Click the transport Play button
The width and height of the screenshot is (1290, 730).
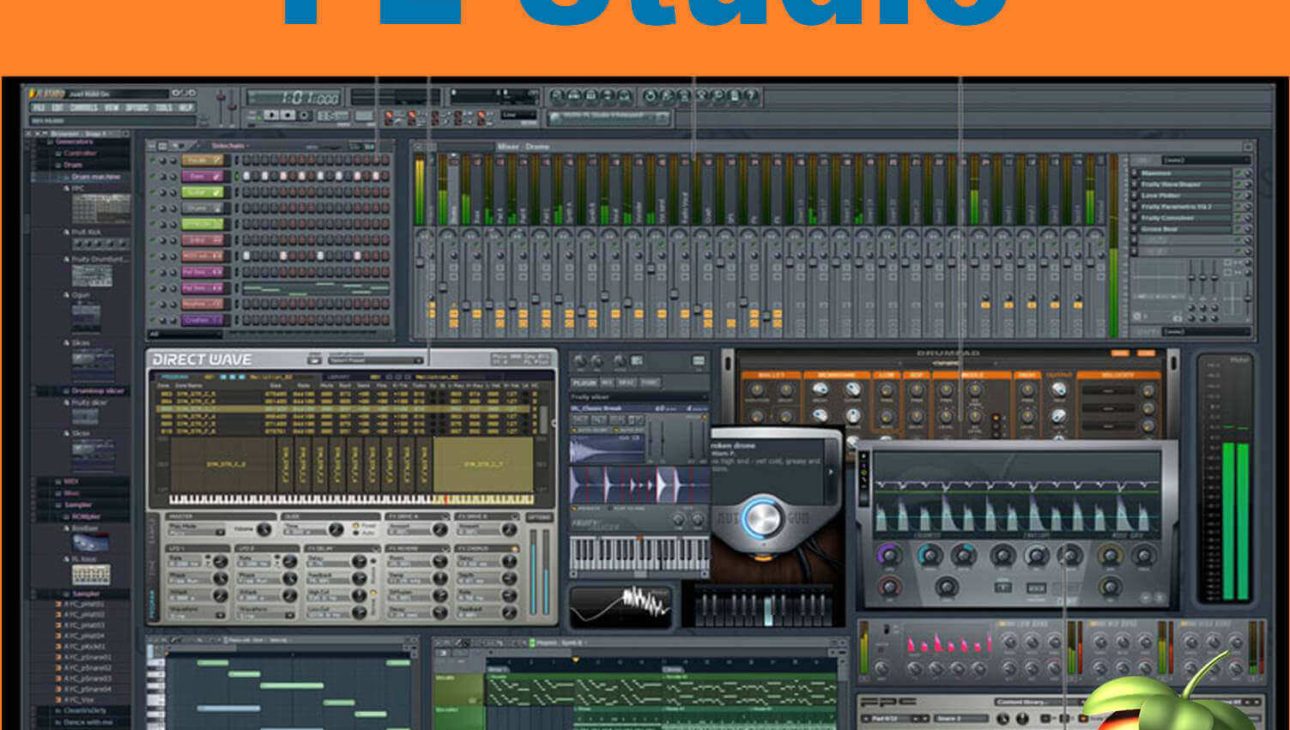tap(271, 115)
